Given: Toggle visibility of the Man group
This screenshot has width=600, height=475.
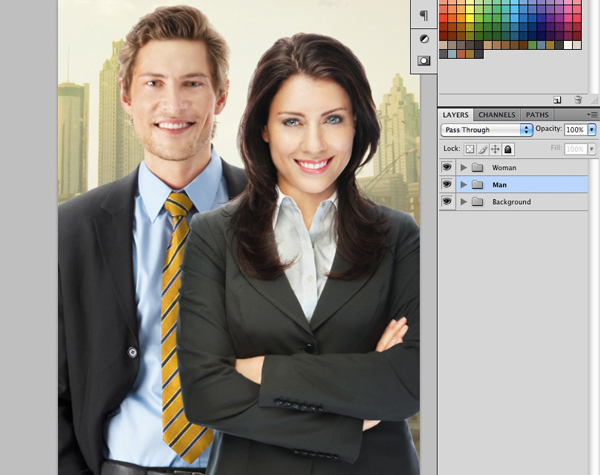Looking at the screenshot, I should pyautogui.click(x=447, y=184).
